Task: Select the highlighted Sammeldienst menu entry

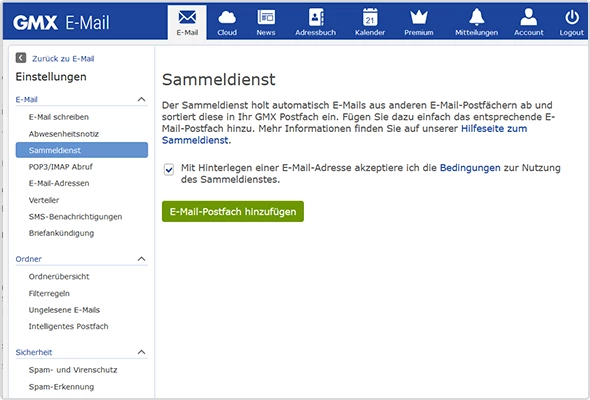Action: pos(82,150)
